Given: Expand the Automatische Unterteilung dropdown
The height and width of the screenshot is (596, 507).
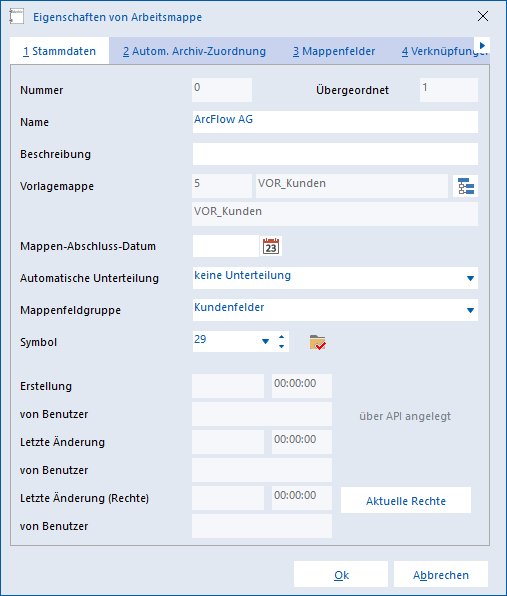Looking at the screenshot, I should coord(470,278).
